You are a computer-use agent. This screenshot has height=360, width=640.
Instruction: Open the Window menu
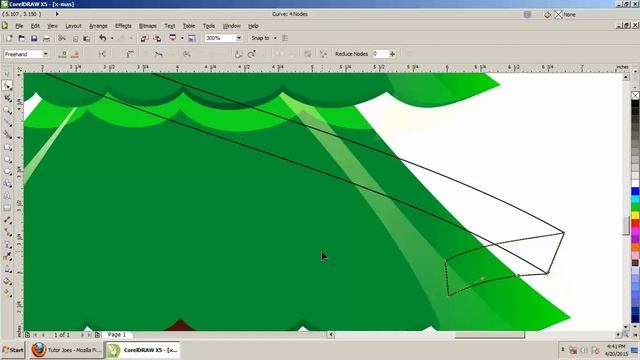231,26
